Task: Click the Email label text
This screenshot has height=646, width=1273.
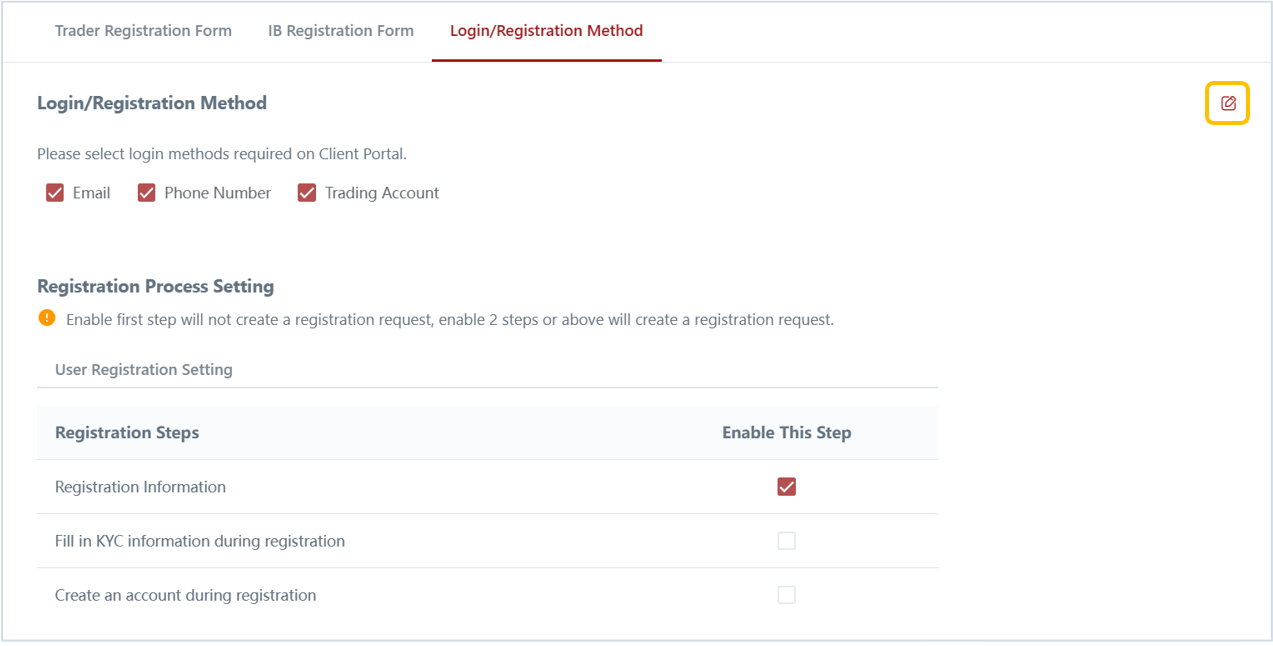Action: 91,193
